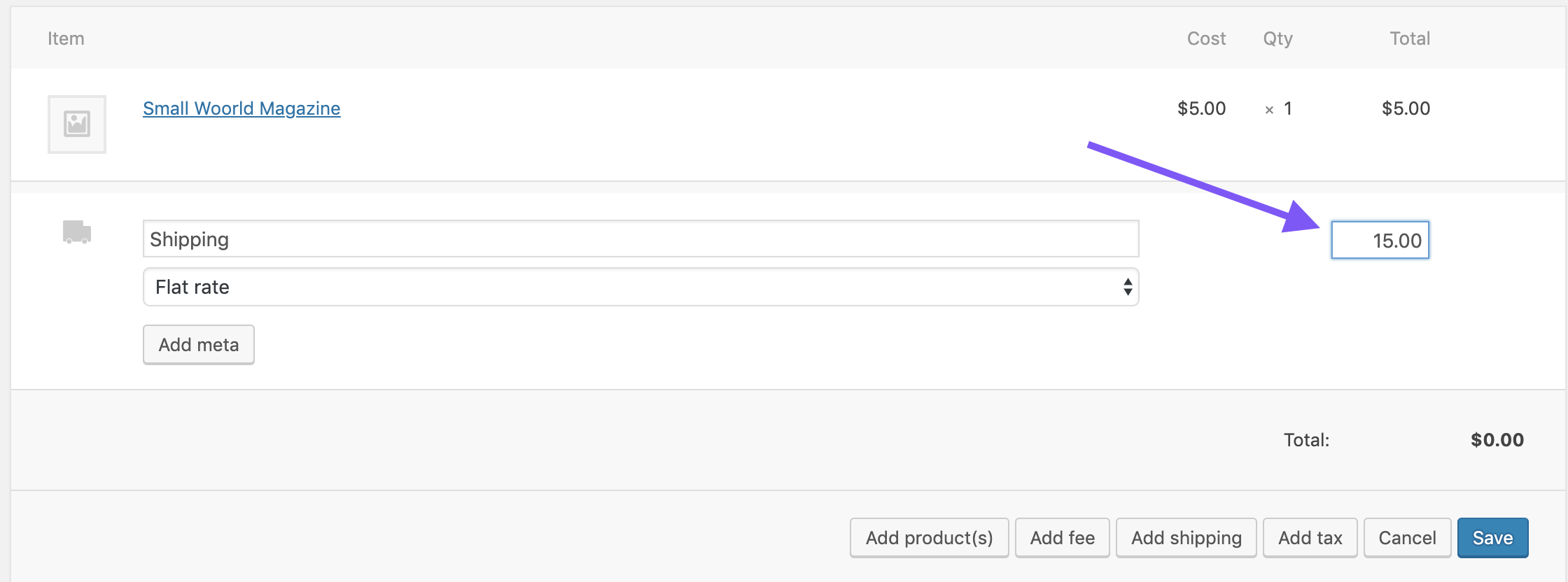The height and width of the screenshot is (582, 1568).
Task: Add tax to the order
Action: click(x=1310, y=537)
